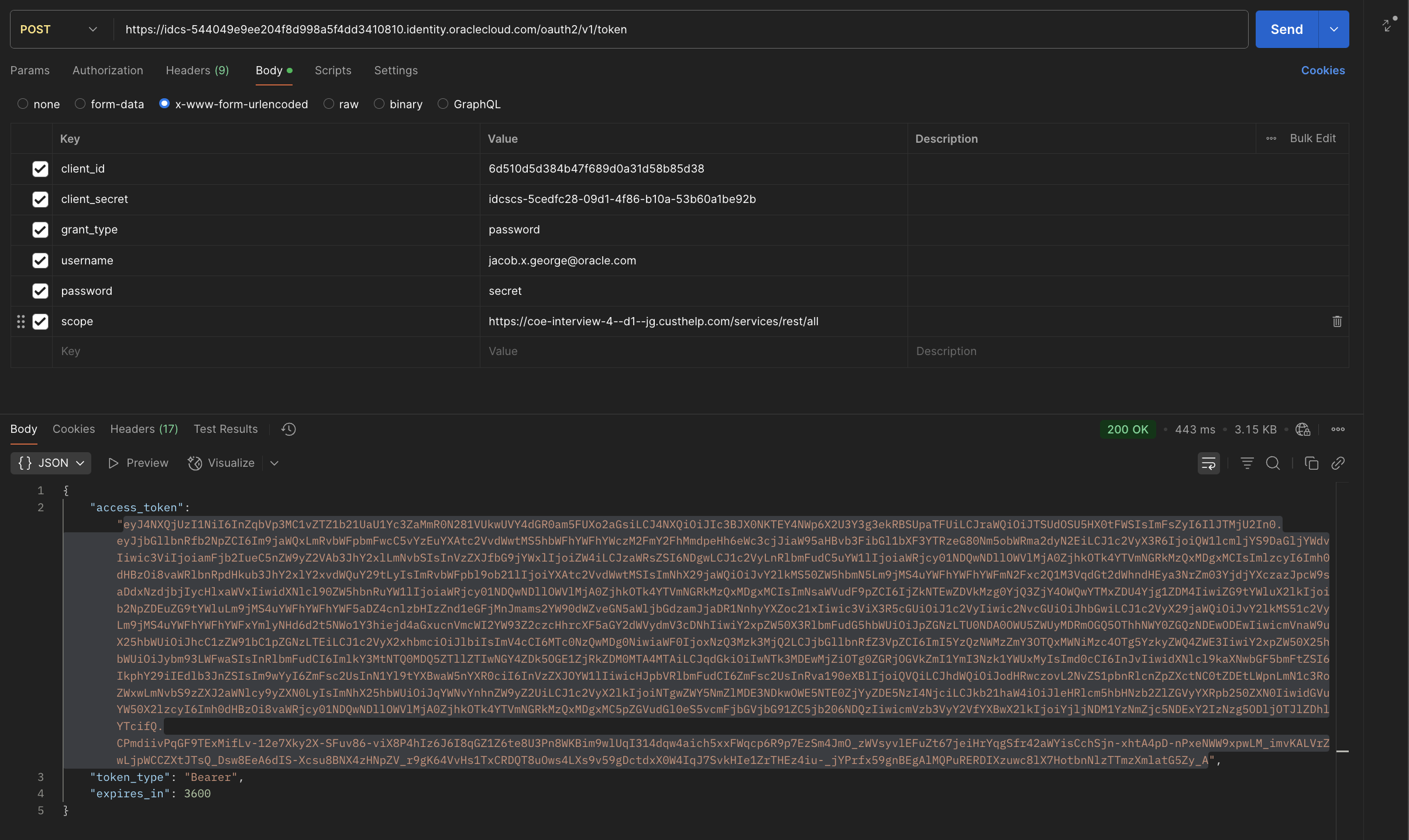Toggle word wrap in response viewer
The width and height of the screenshot is (1409, 840).
(1208, 463)
